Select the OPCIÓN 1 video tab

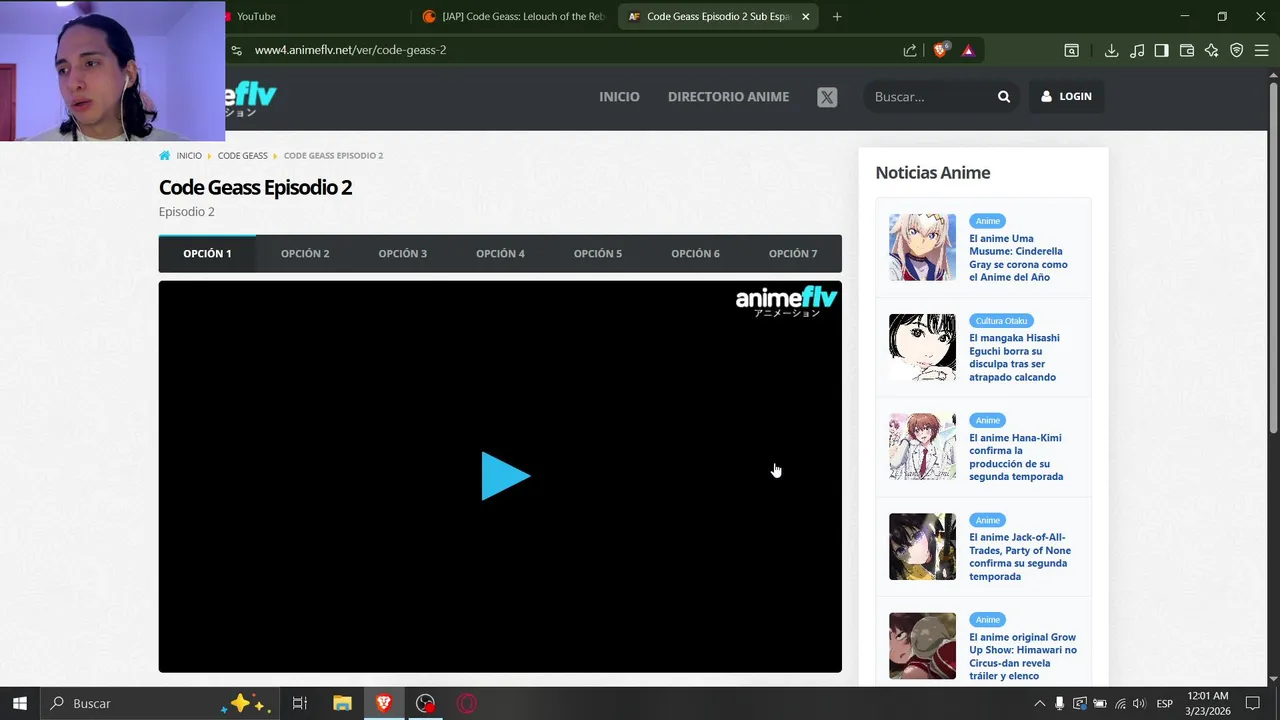[x=207, y=254]
